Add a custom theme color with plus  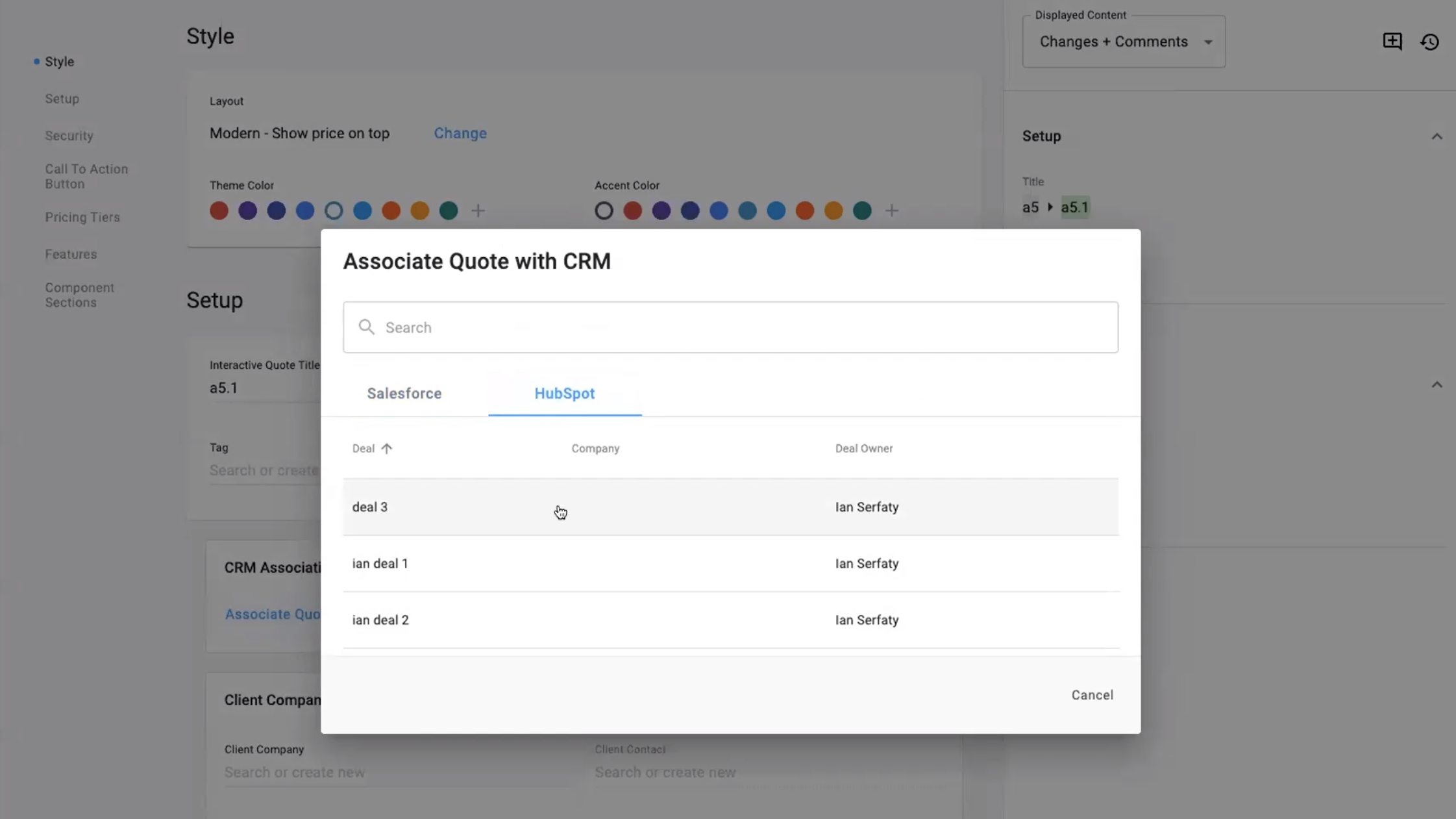click(478, 210)
